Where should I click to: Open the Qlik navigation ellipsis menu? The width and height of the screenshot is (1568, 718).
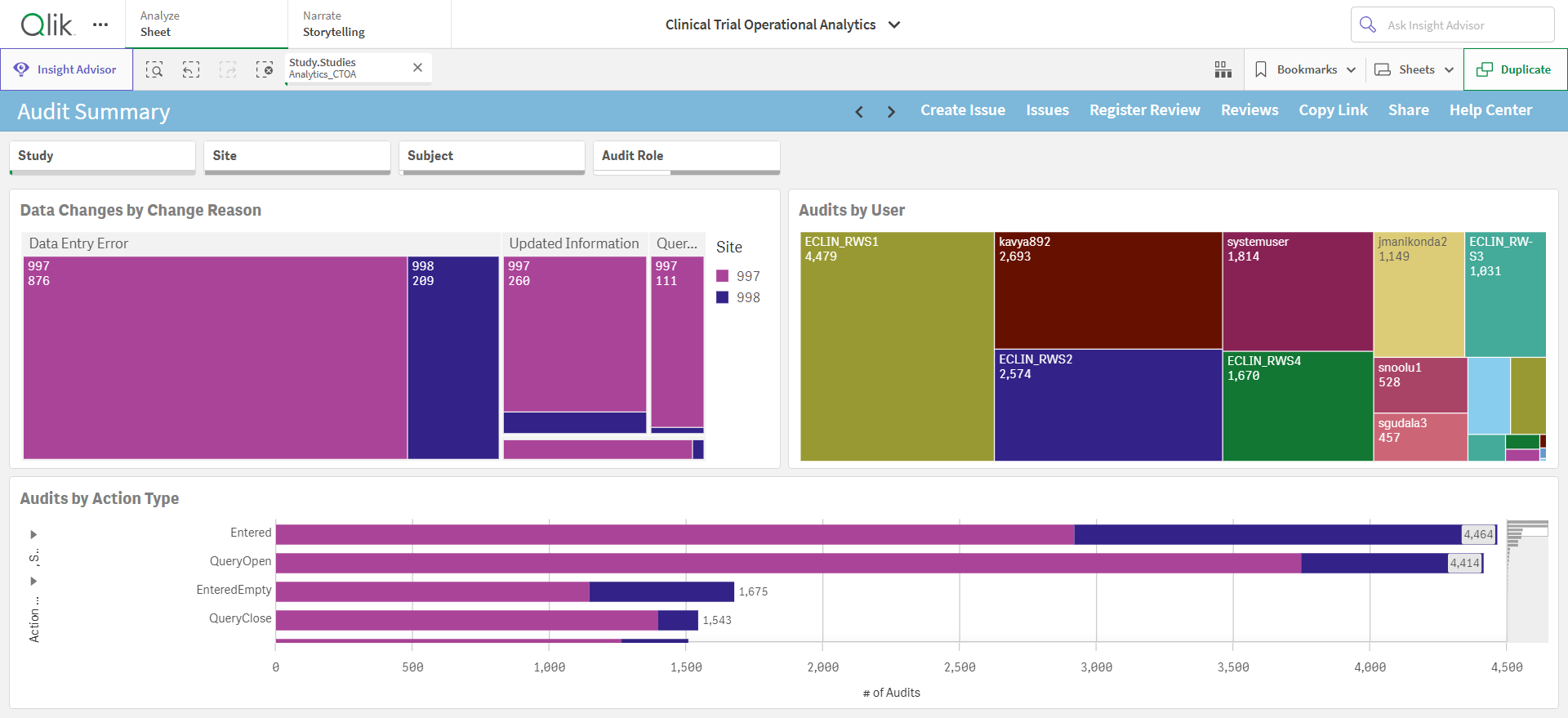(x=100, y=25)
